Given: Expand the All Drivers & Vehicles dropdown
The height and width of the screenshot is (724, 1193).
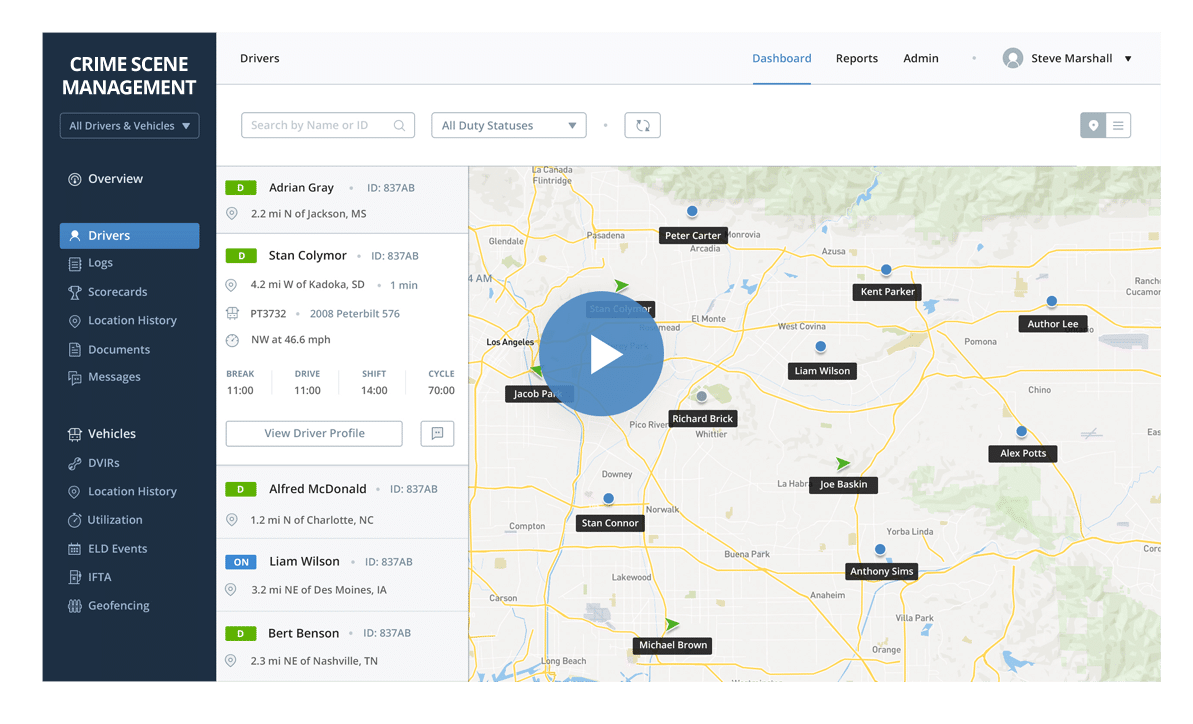Looking at the screenshot, I should 129,126.
